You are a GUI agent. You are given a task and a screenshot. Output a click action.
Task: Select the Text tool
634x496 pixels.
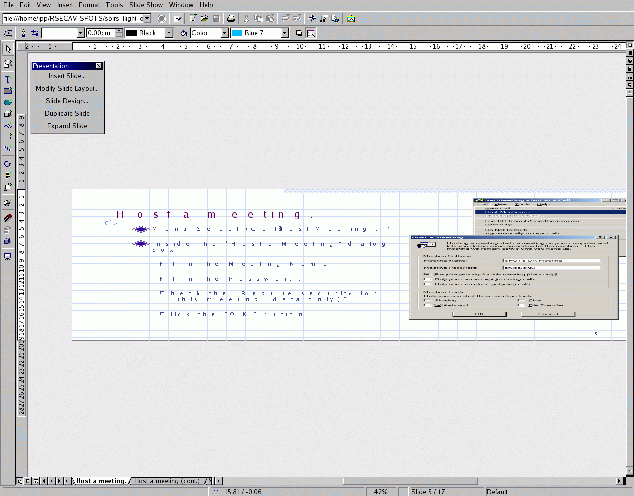point(7,78)
